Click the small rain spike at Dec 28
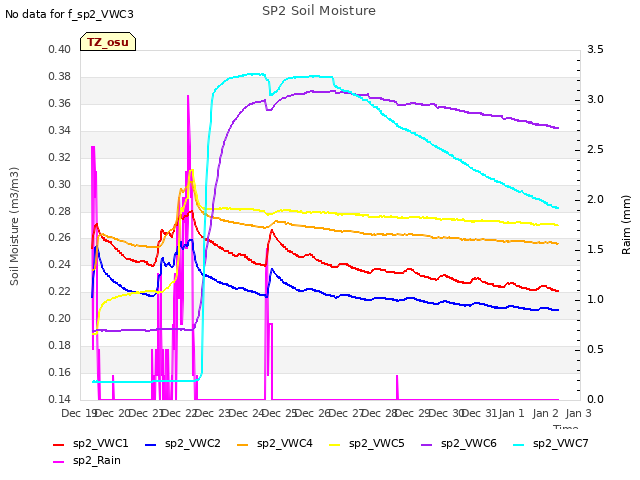 tap(397, 387)
